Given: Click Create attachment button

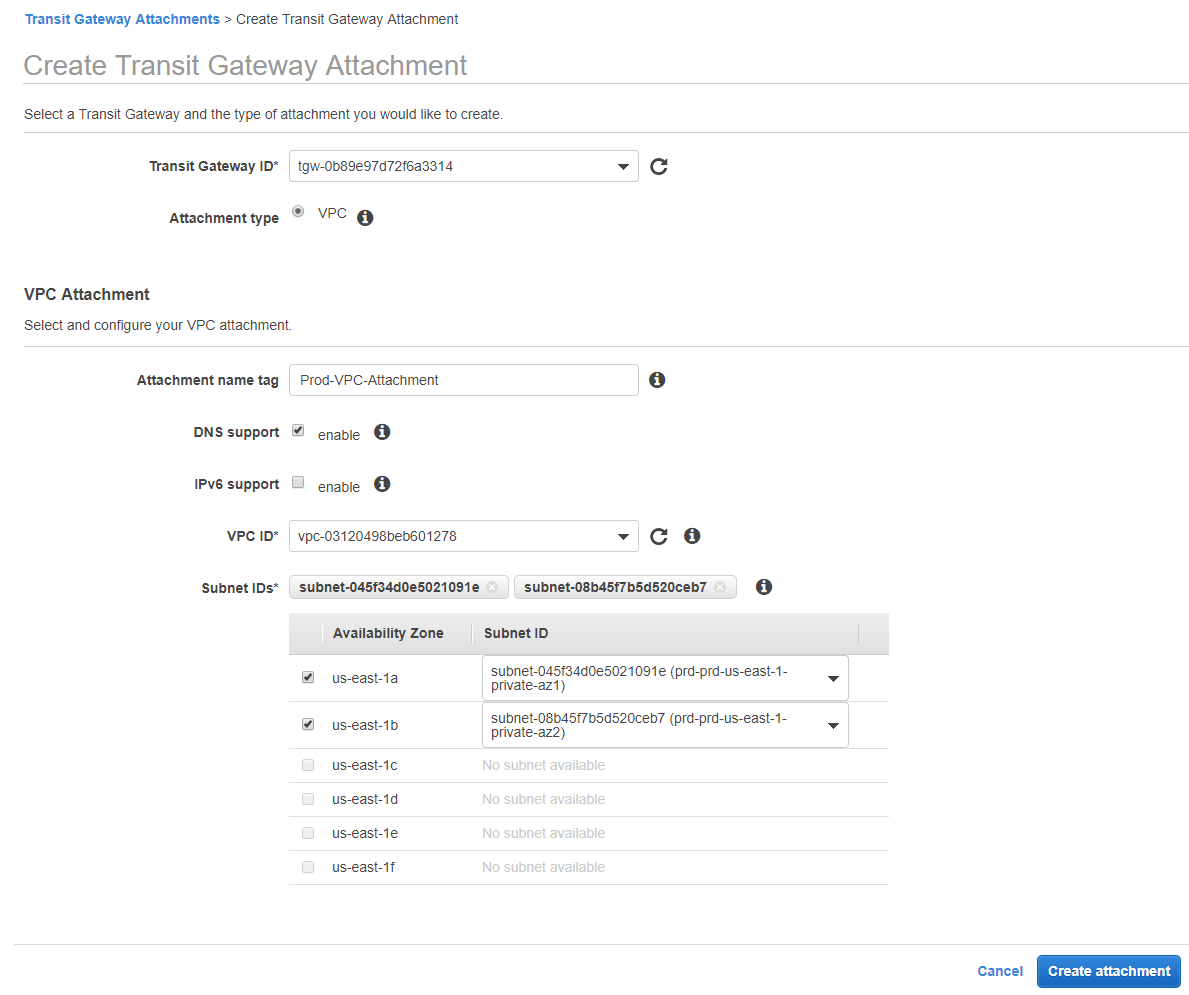Looking at the screenshot, I should click(x=1108, y=971).
